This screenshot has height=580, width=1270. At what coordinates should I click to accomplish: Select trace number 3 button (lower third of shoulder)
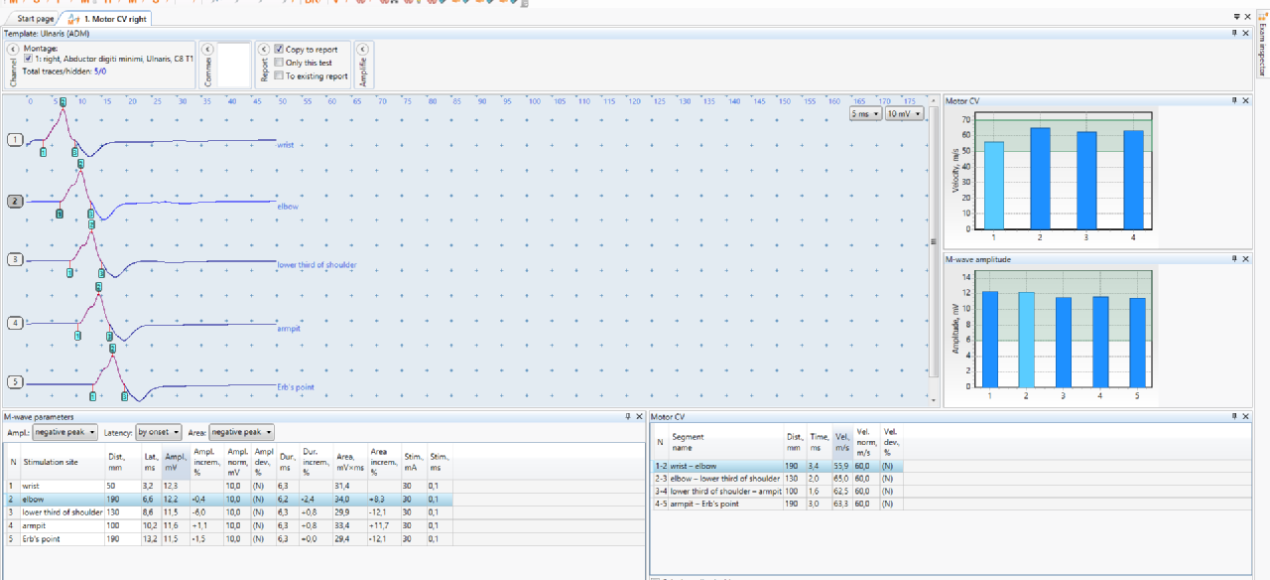point(15,260)
